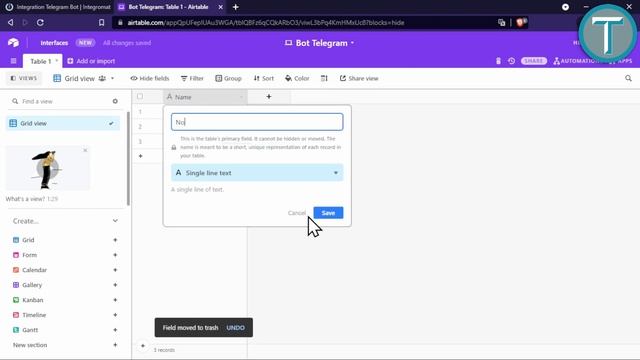Open the Single line text type dropdown
This screenshot has width=640, height=360.
[257, 173]
